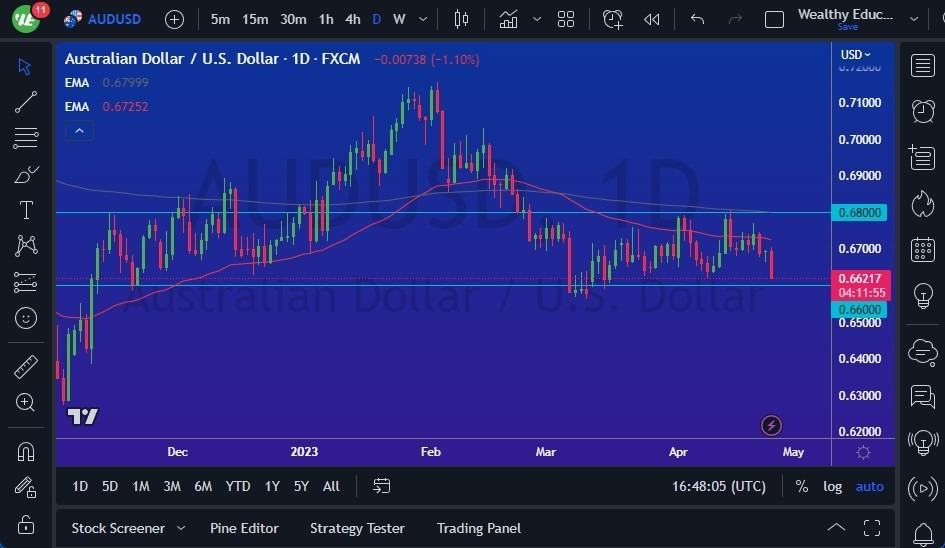The height and width of the screenshot is (548, 945).
Task: Open the emoji icons tool
Action: pos(25,318)
